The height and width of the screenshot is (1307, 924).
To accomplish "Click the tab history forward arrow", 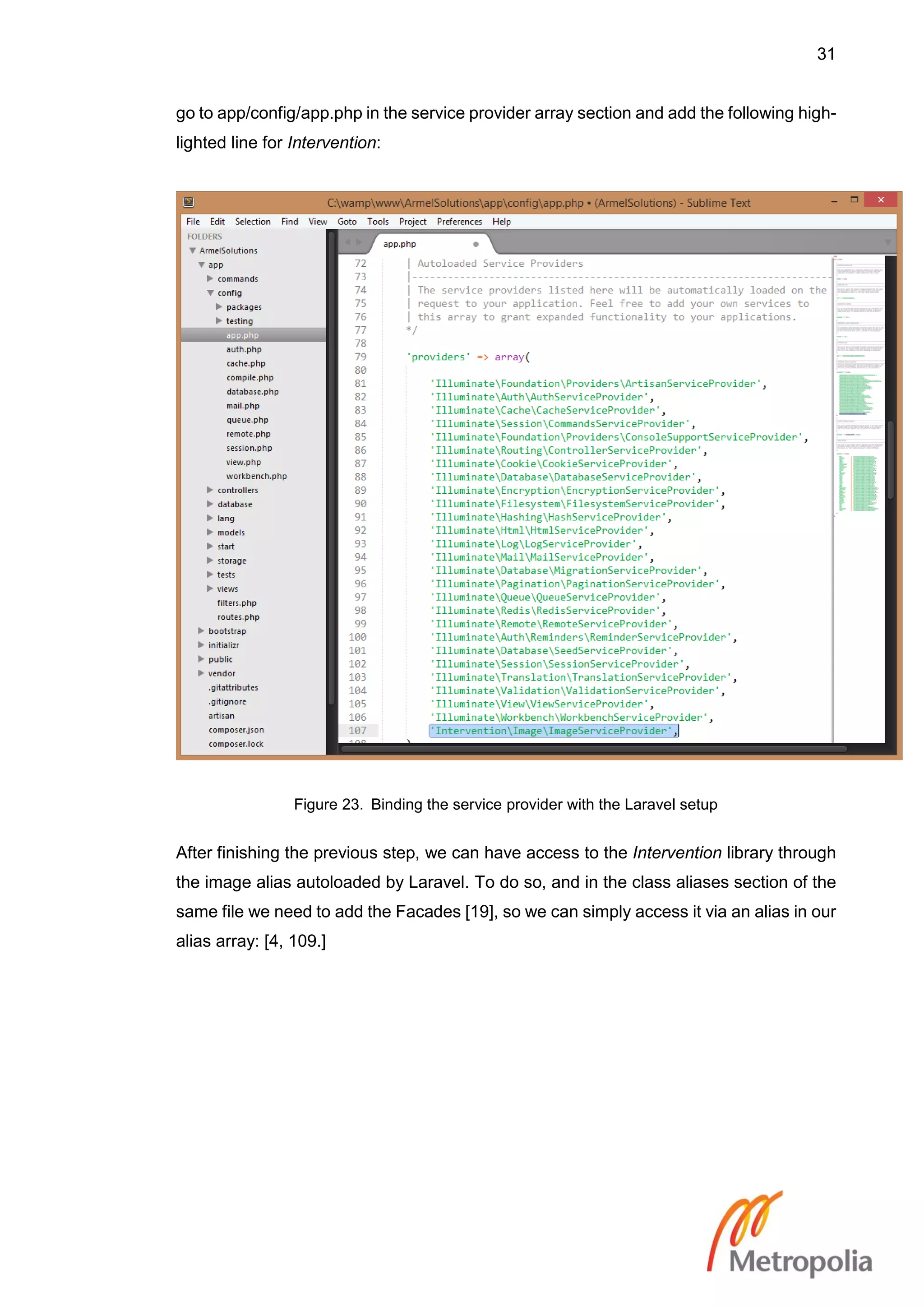I will tap(359, 242).
